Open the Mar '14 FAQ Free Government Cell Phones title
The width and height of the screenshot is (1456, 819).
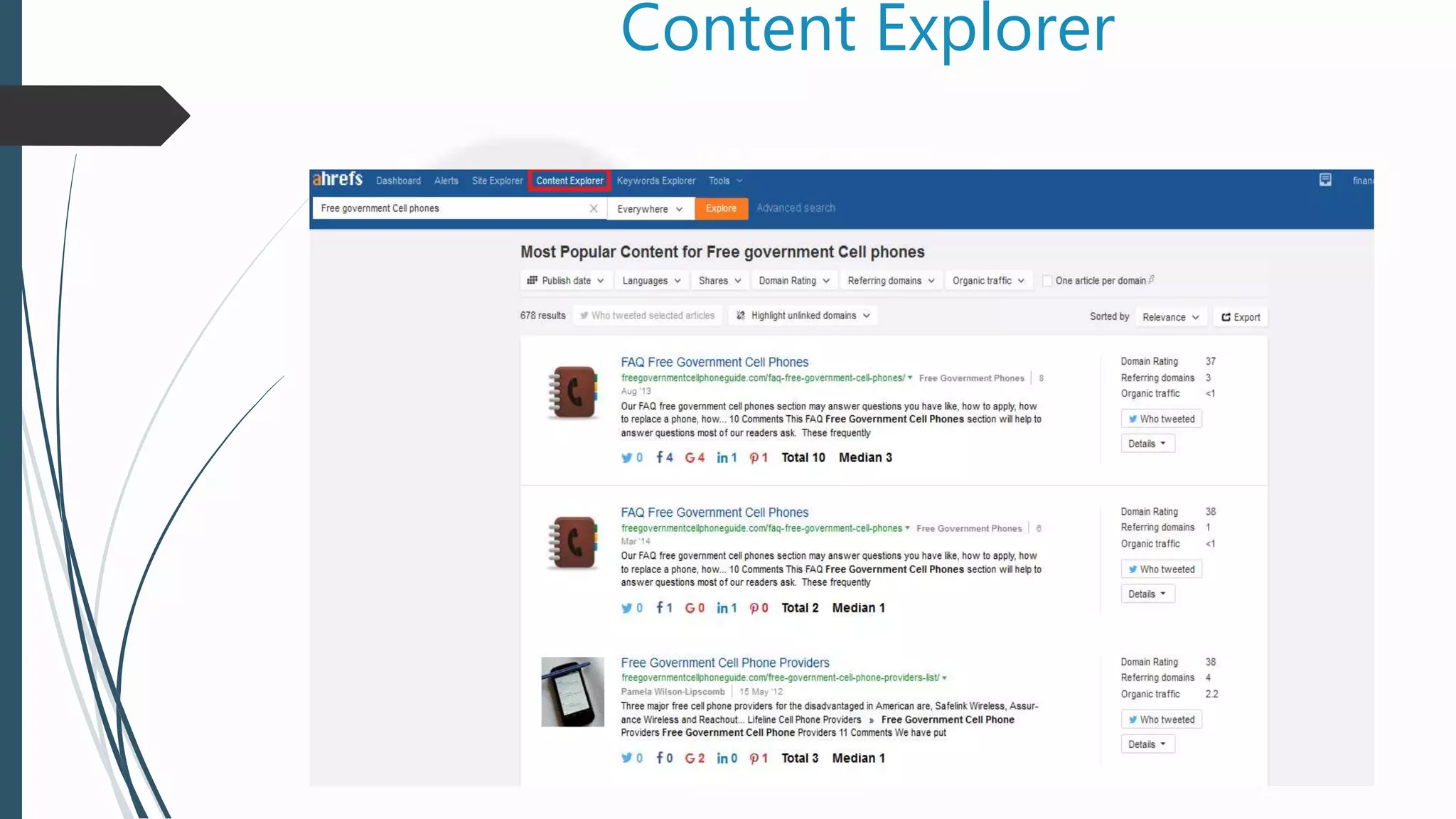714,513
